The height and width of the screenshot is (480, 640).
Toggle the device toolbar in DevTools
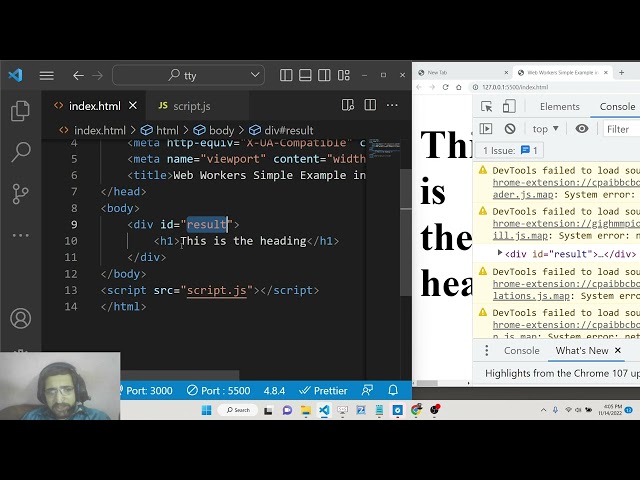509,107
